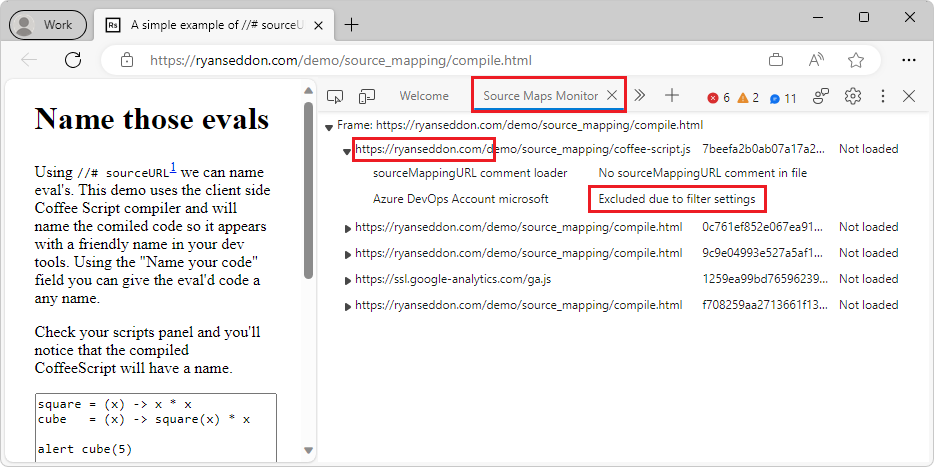Expand compile.html entry with hash 0c761ef852e067ea91

(x=348, y=228)
